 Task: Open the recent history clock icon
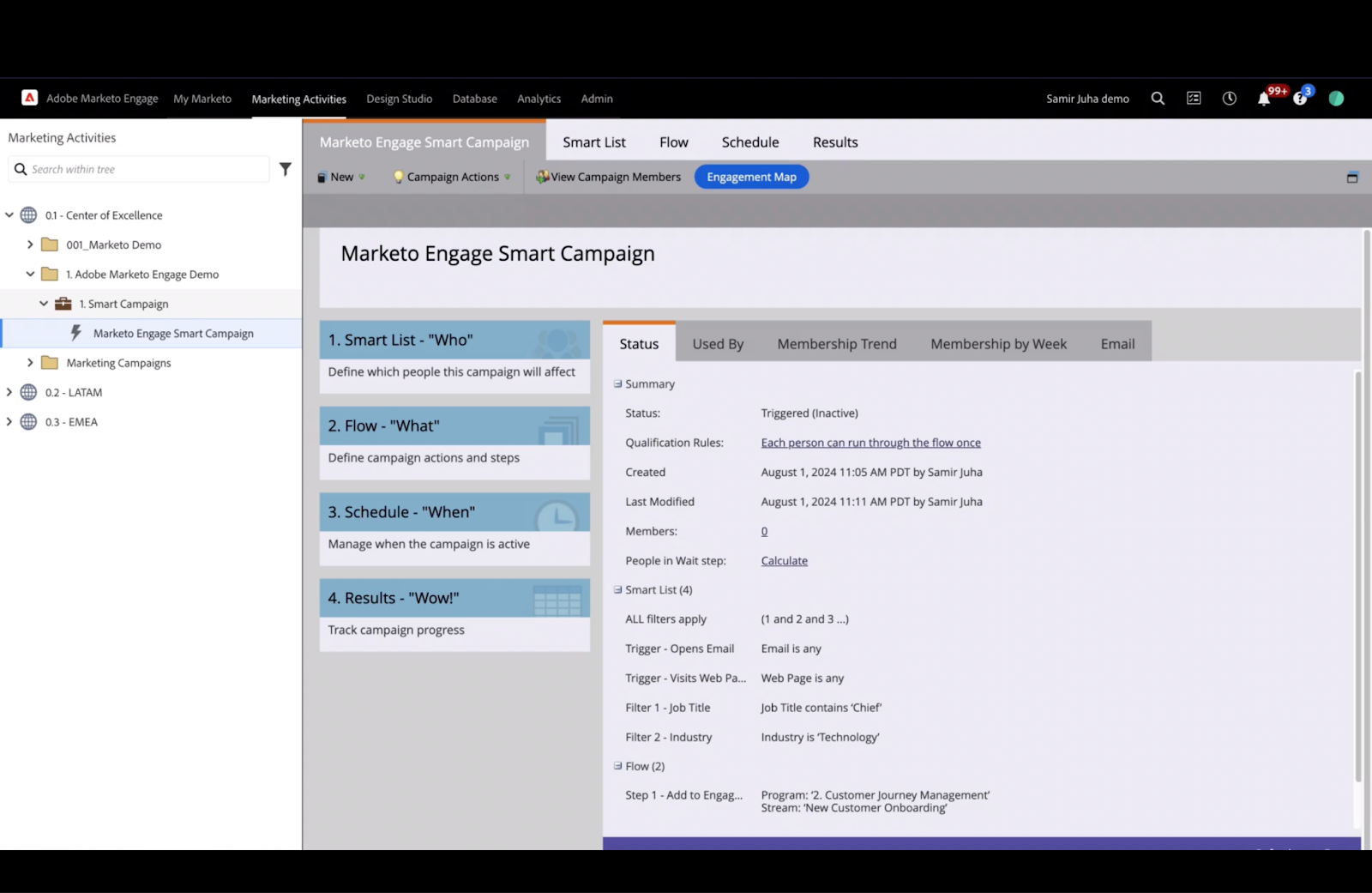1230,98
